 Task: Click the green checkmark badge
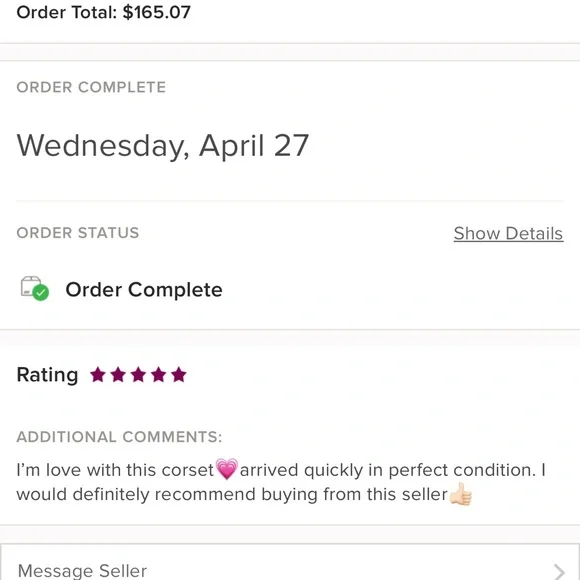tap(41, 293)
